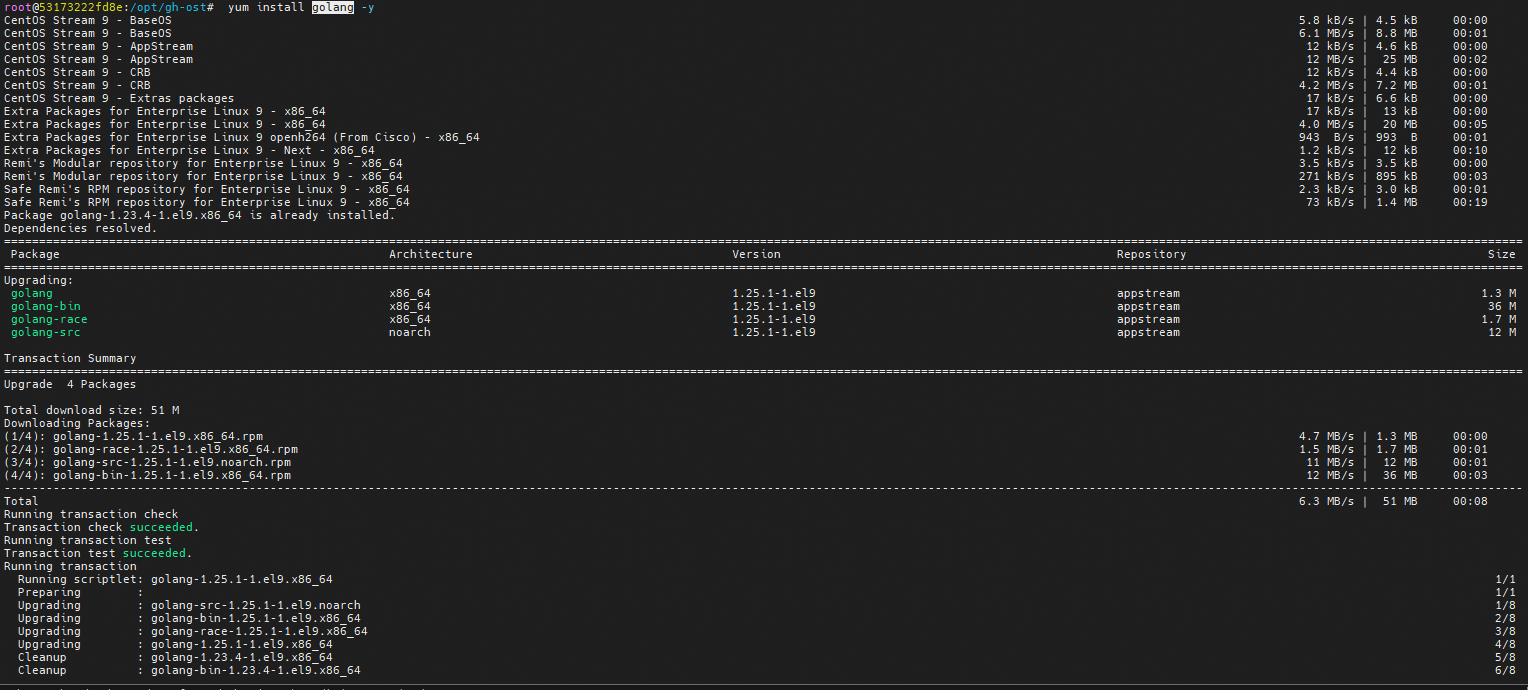Click the "Architecture" column header
Screen dimensions: 1528x690
tap(431, 254)
